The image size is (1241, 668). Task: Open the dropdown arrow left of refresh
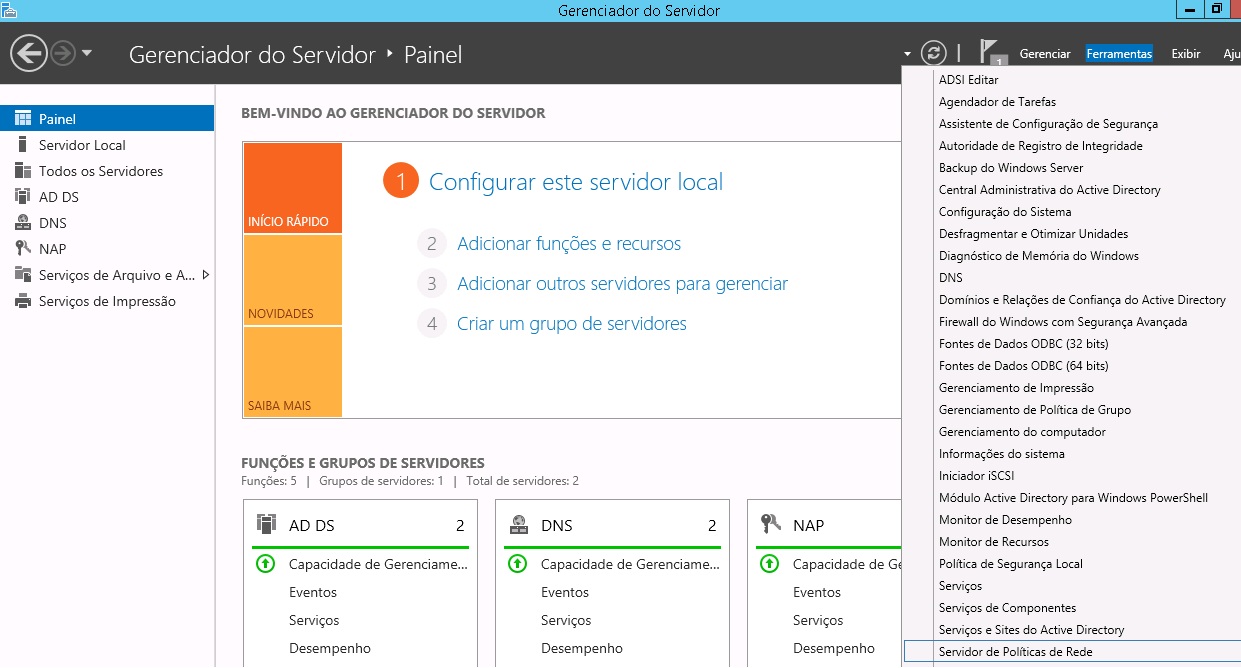point(907,54)
